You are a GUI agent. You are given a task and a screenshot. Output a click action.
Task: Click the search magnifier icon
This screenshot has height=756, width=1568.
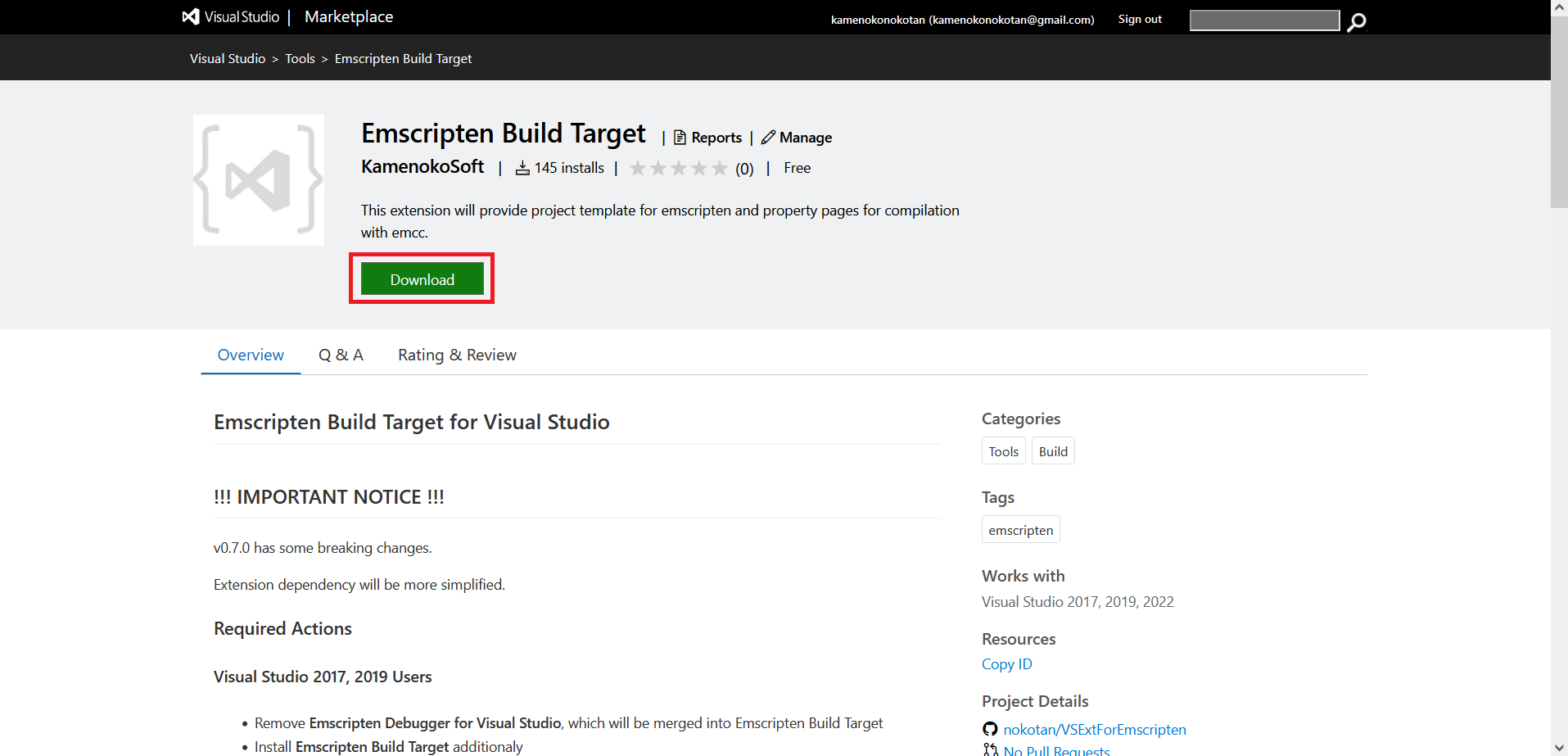click(x=1357, y=22)
